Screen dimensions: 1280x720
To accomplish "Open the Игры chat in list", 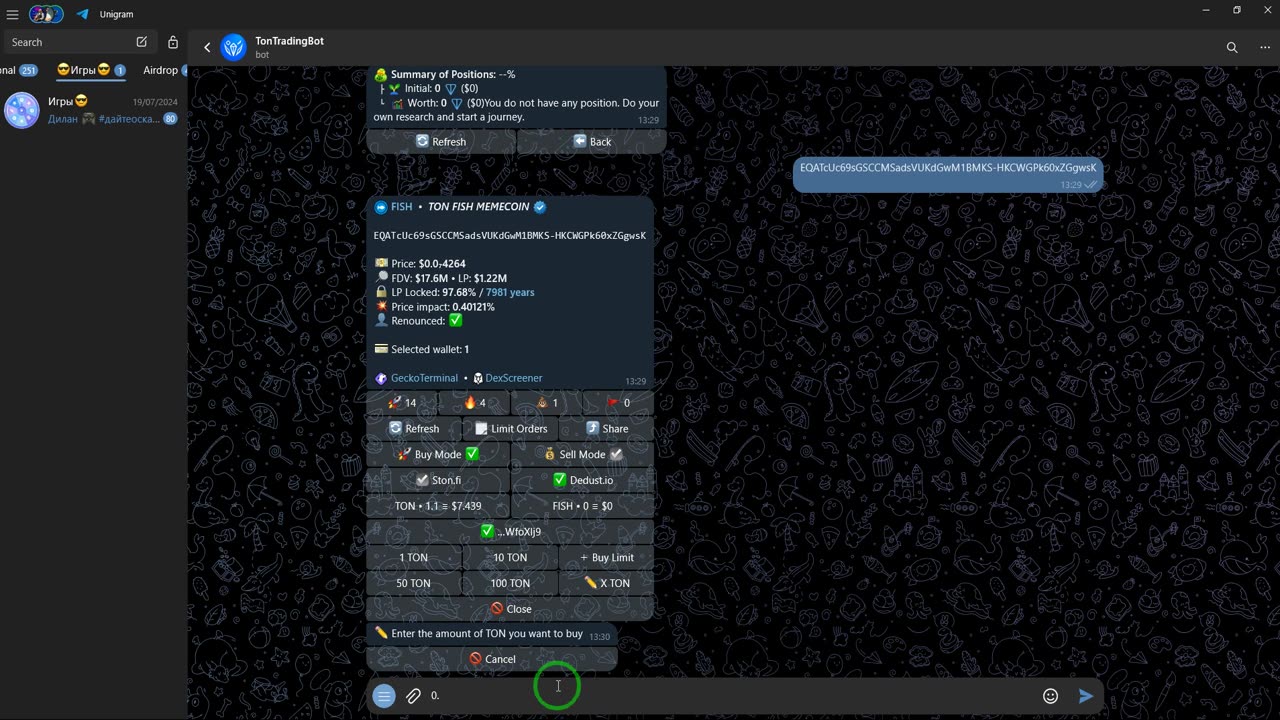I will 93,110.
